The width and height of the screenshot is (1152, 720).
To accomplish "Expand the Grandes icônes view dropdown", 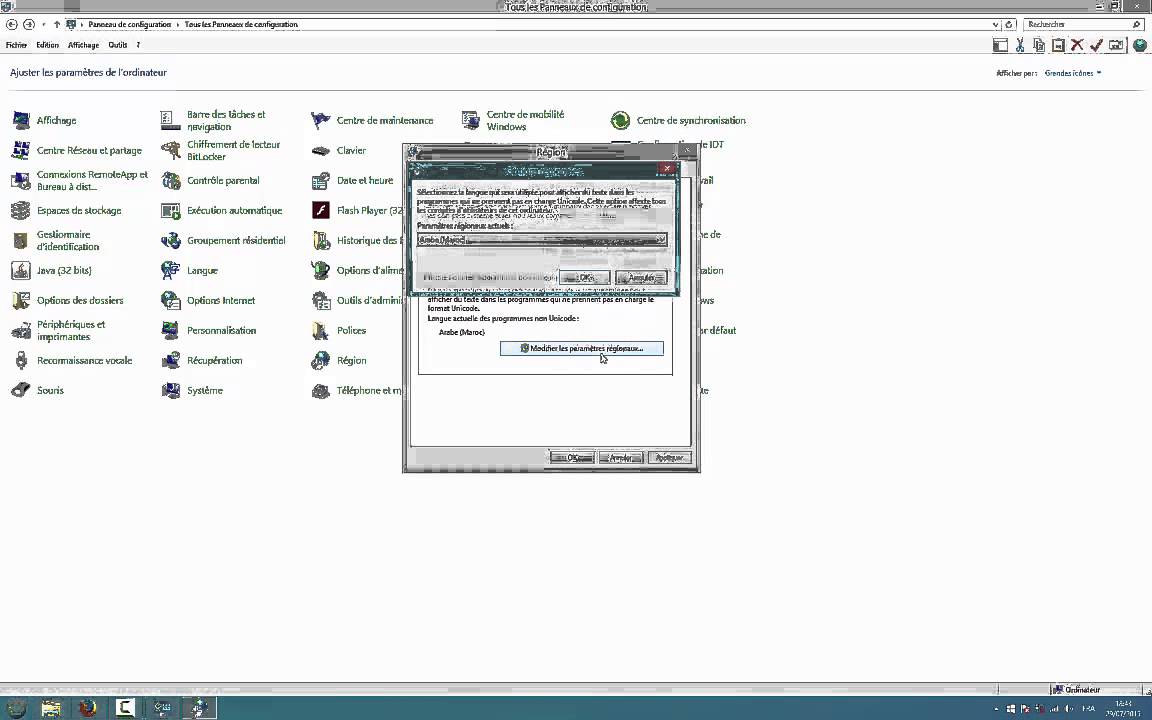I will pos(1073,73).
